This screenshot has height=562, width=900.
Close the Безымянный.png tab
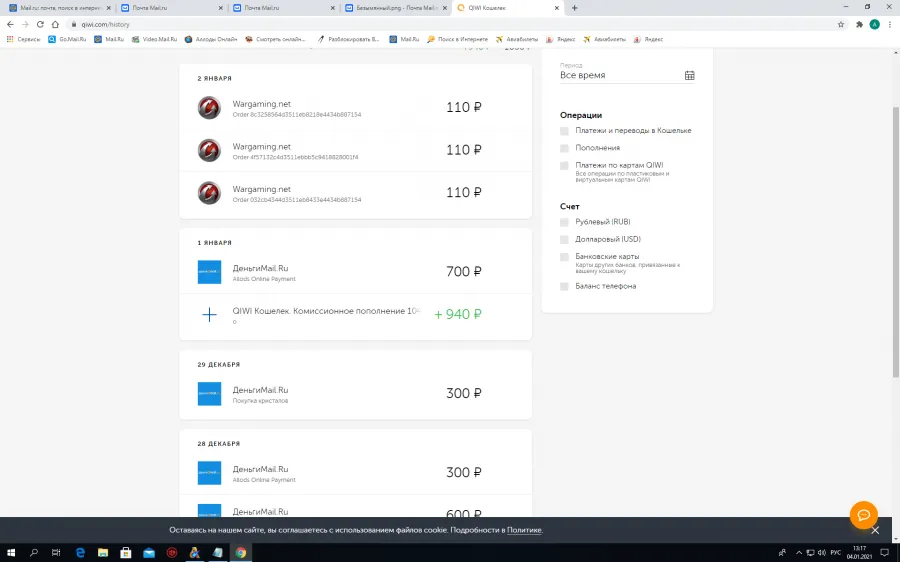pos(445,8)
